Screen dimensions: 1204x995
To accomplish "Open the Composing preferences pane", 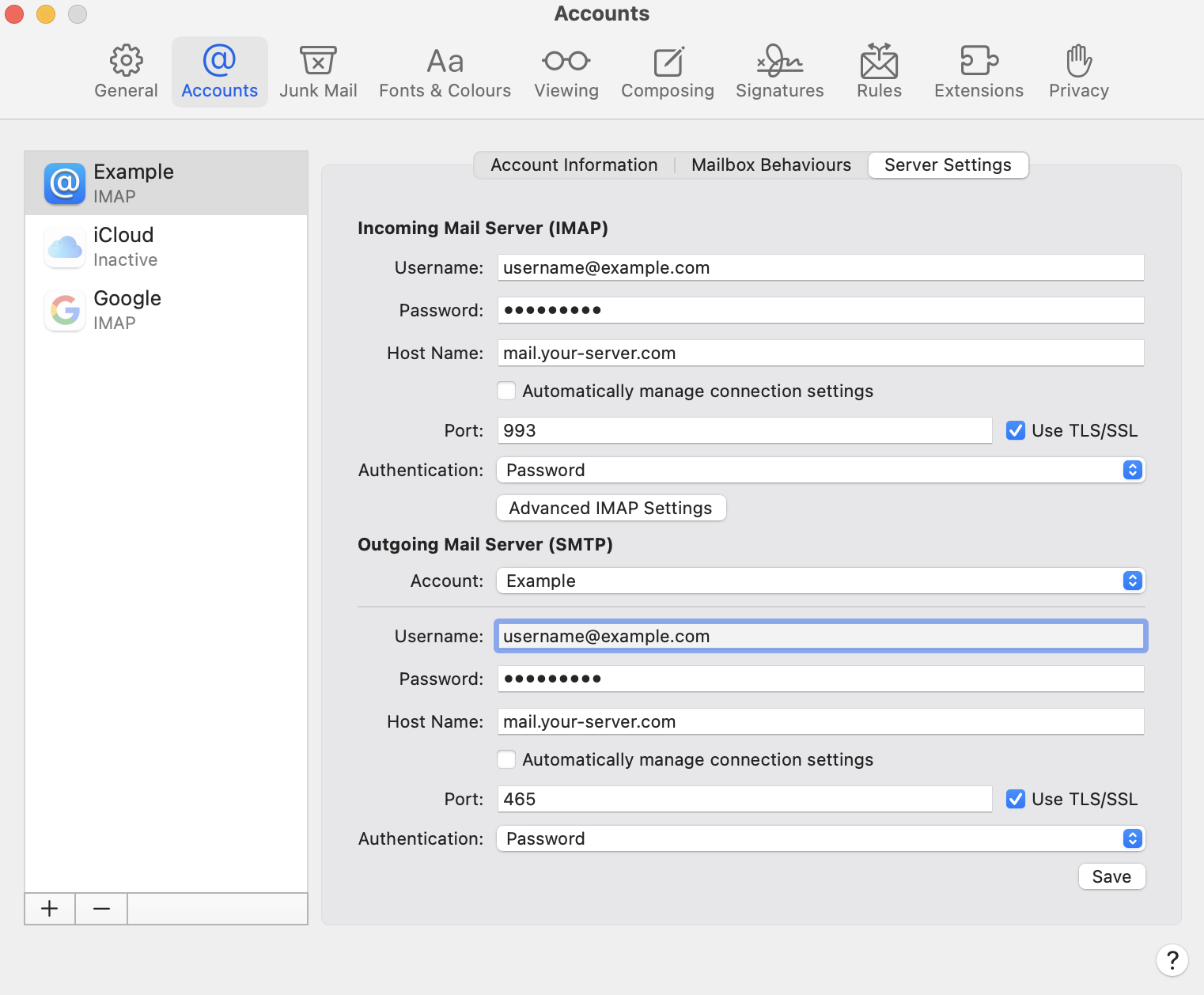I will (x=668, y=72).
